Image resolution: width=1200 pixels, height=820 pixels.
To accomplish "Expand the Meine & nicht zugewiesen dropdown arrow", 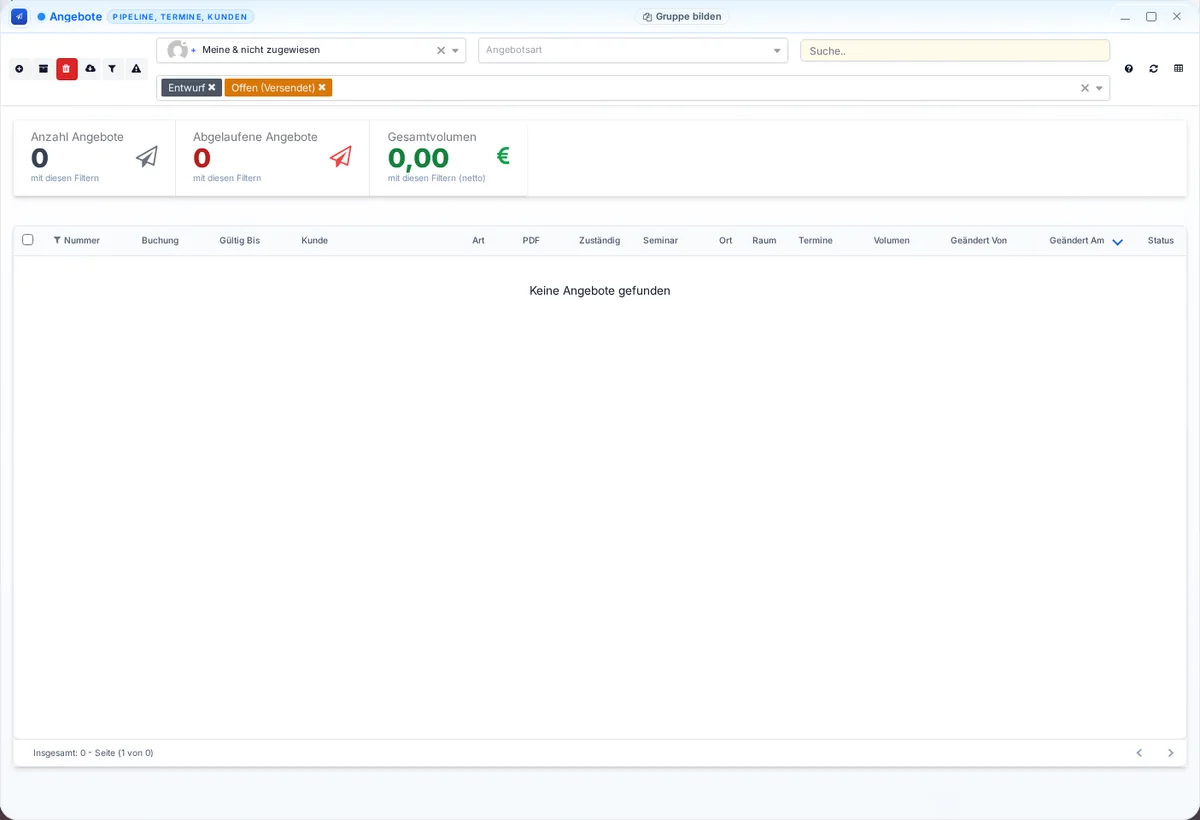I will coord(456,50).
